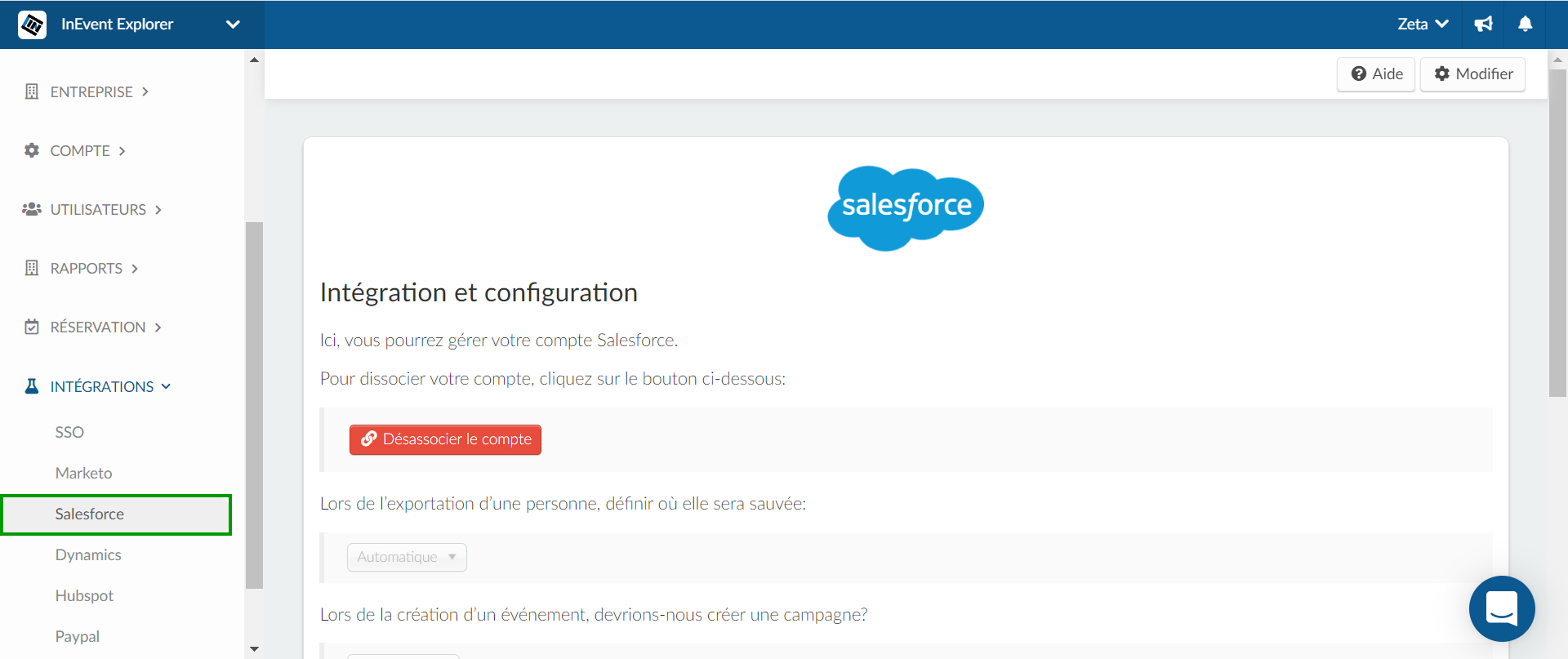Click the Modifier button
This screenshot has width=1568, height=659.
point(1472,74)
